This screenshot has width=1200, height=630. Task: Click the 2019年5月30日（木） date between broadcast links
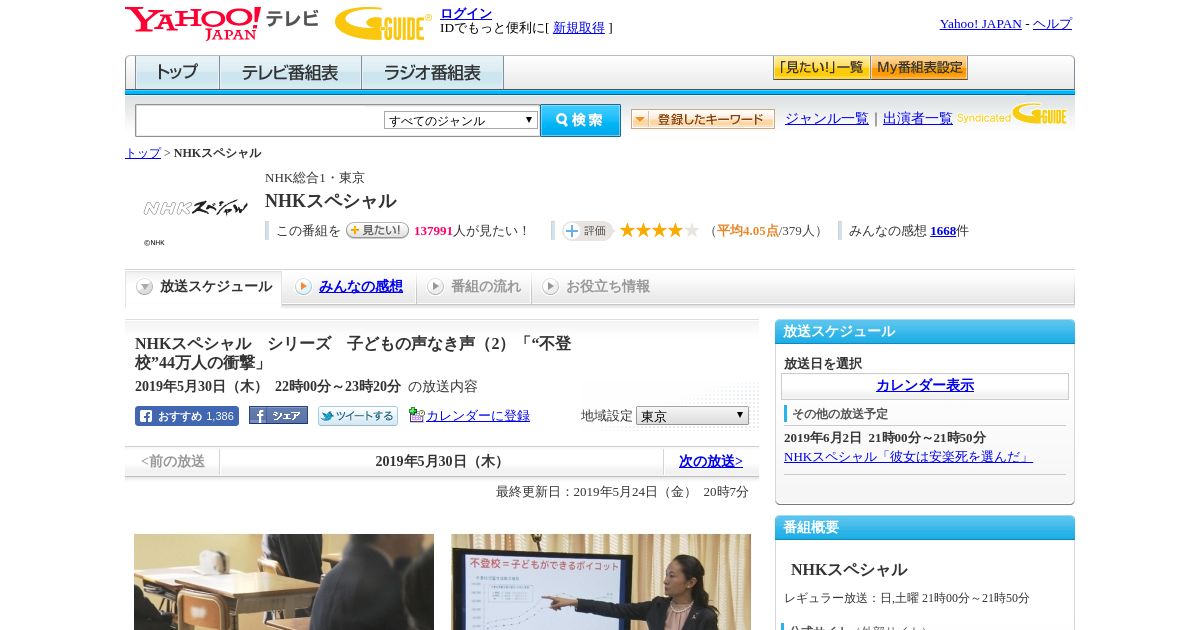(441, 462)
